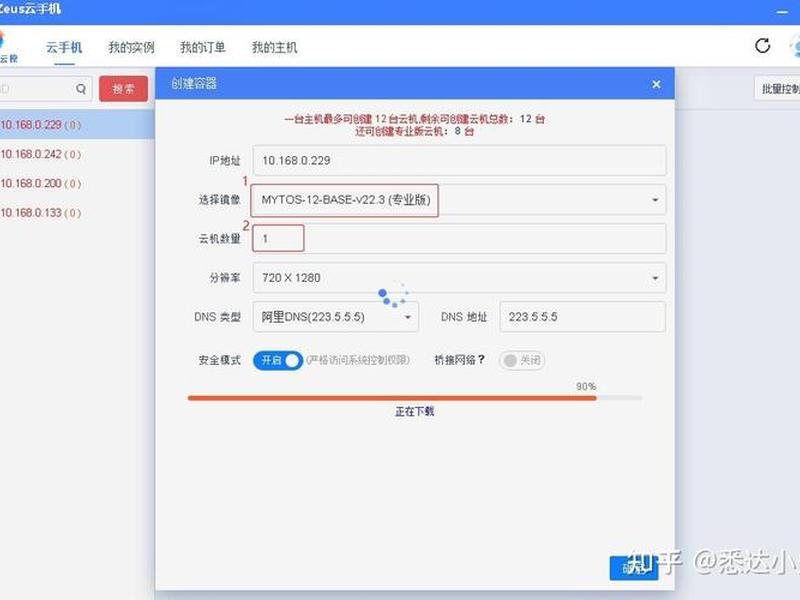This screenshot has width=800, height=600.
Task: Switch to the 我的主机 tab
Action: [274, 47]
